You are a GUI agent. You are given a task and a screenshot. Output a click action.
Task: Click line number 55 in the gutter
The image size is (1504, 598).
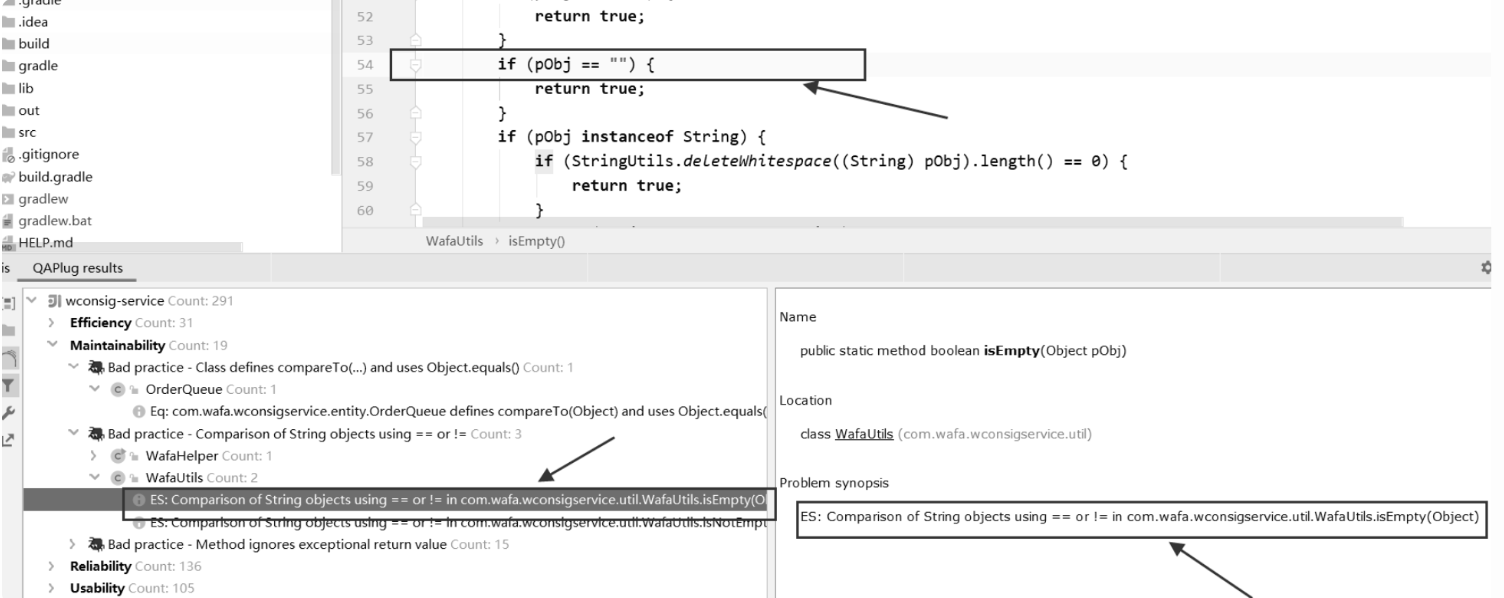click(x=364, y=89)
